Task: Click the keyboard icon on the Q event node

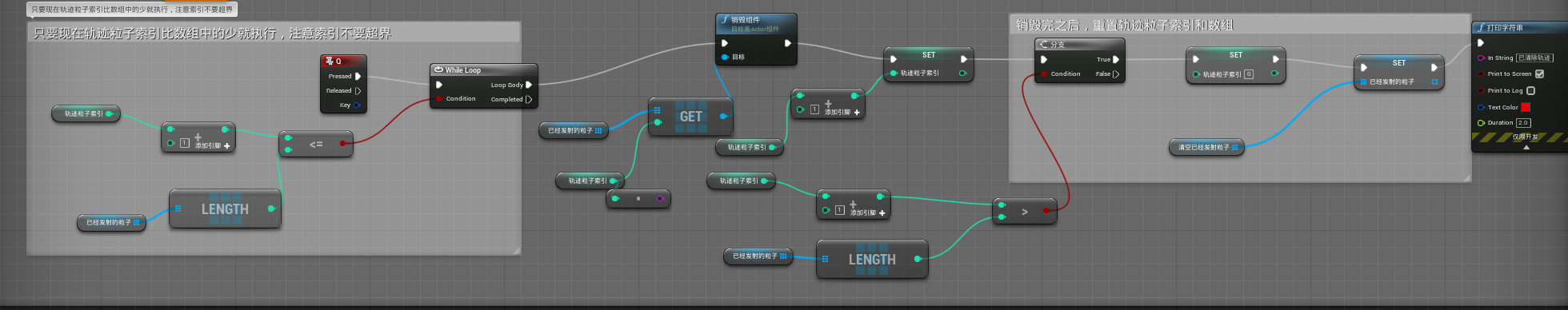Action: point(329,61)
